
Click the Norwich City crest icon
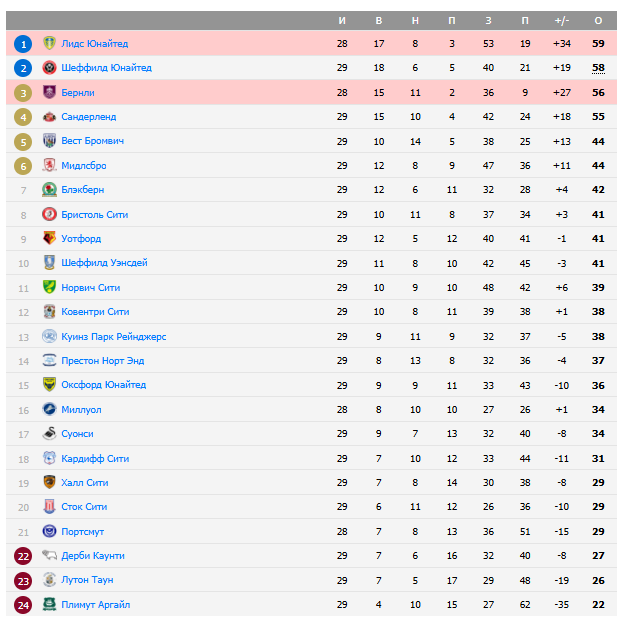tap(49, 288)
